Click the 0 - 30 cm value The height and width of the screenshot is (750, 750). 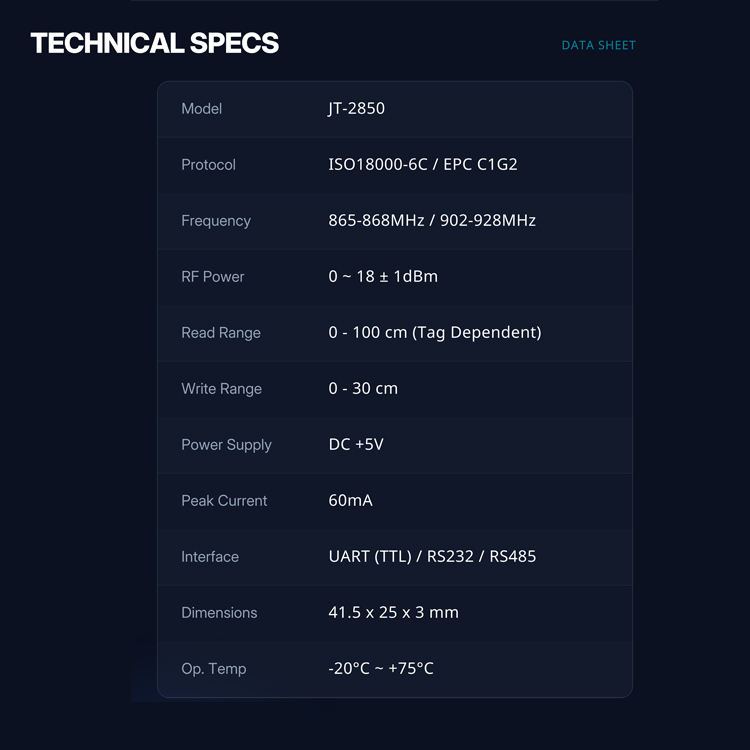point(363,388)
